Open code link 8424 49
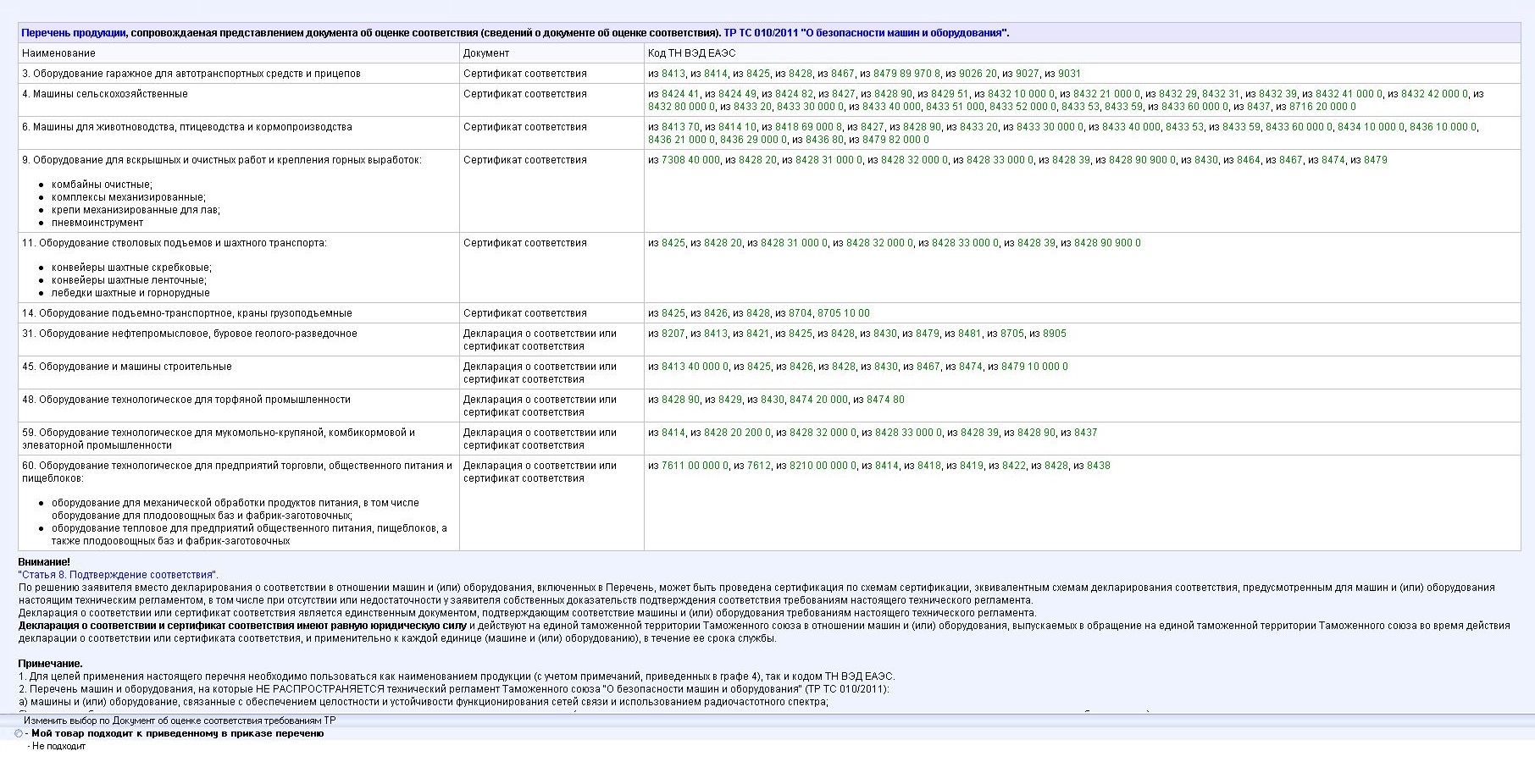 point(737,94)
